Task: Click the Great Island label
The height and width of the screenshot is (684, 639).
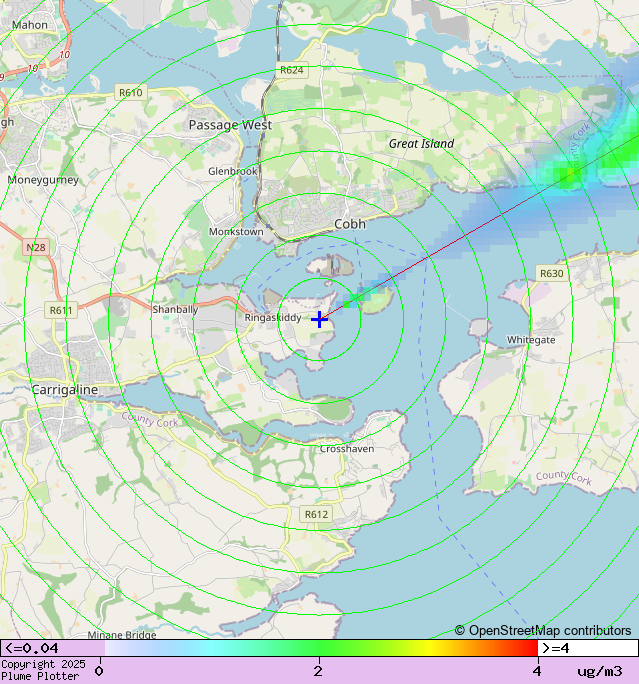Action: click(x=421, y=144)
